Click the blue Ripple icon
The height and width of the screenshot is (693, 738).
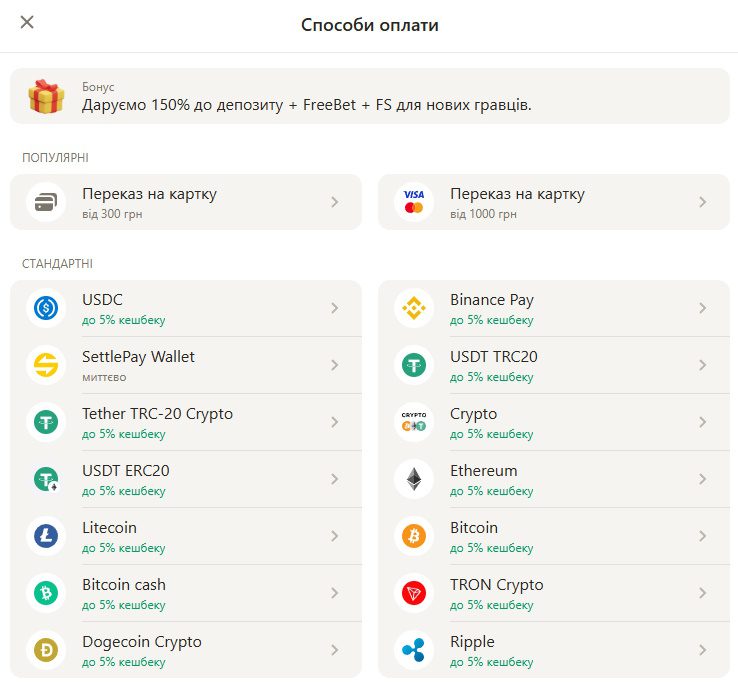coord(413,650)
